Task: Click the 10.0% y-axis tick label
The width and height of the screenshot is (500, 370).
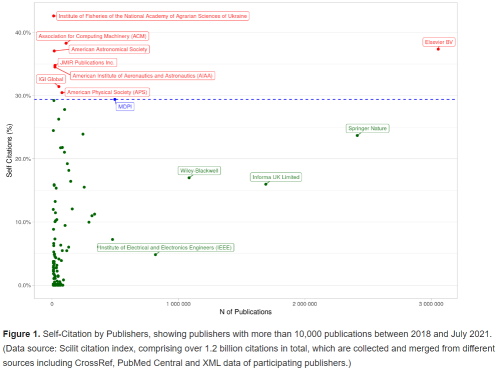Action: [x=23, y=222]
